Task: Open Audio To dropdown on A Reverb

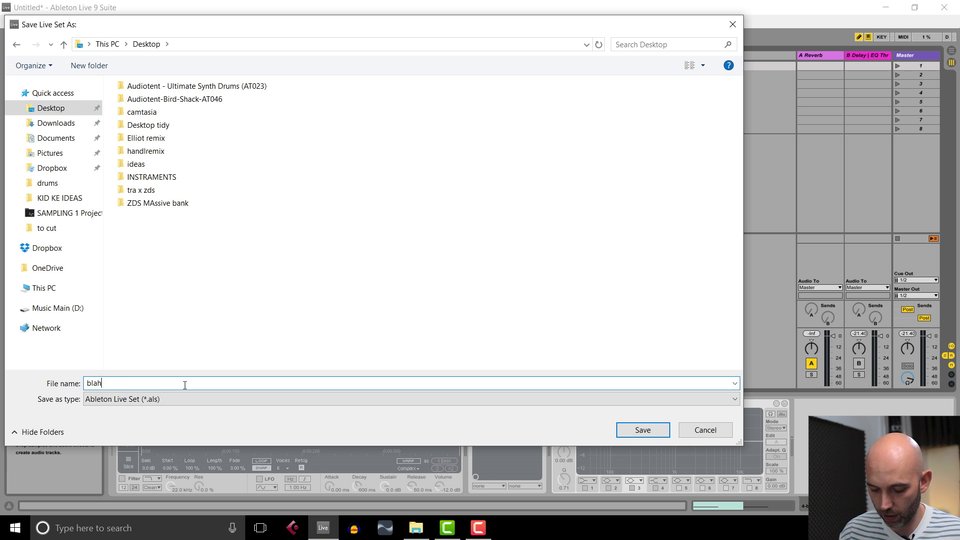Action: tap(820, 288)
